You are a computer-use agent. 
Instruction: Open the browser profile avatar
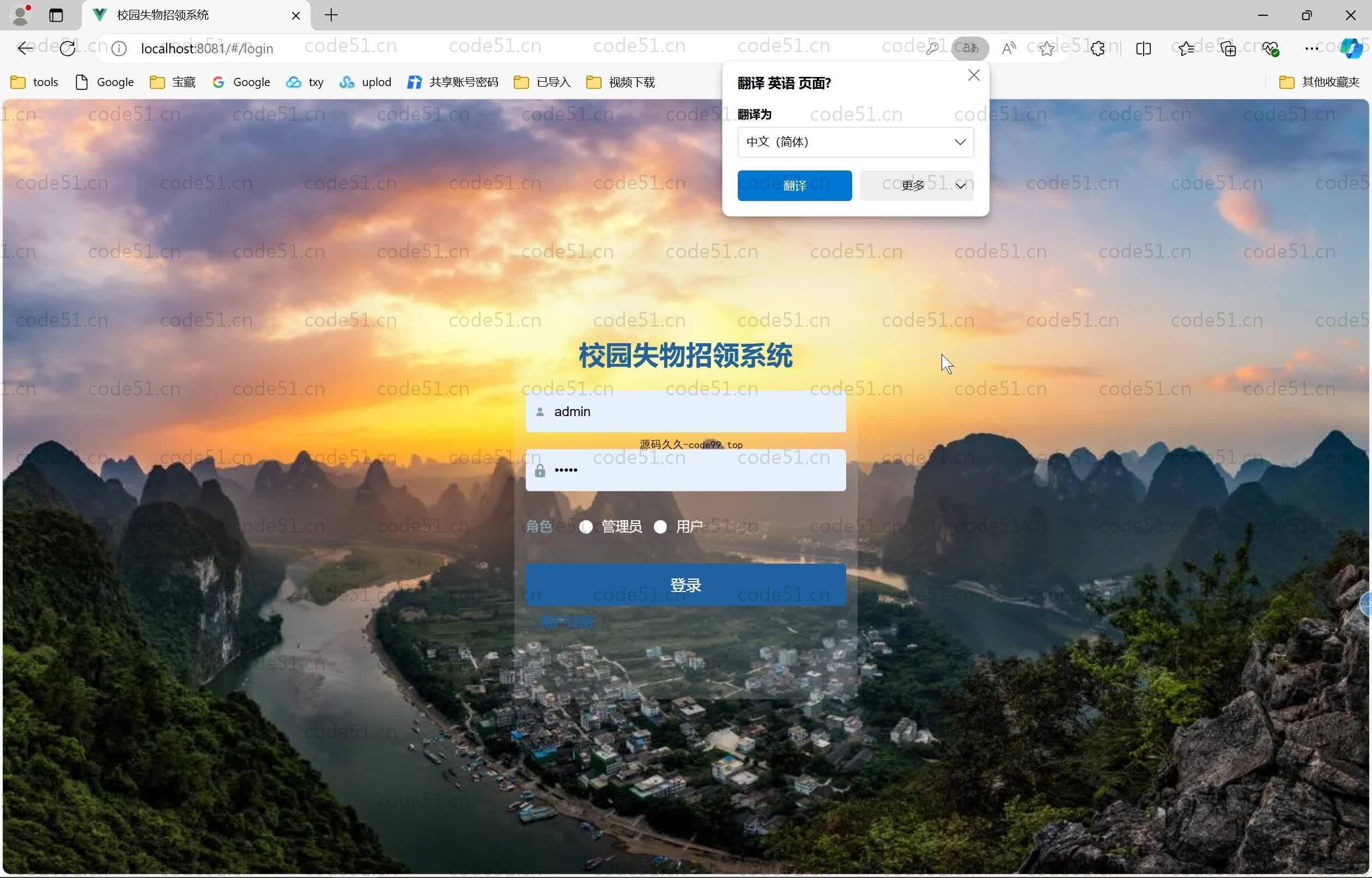(x=21, y=15)
